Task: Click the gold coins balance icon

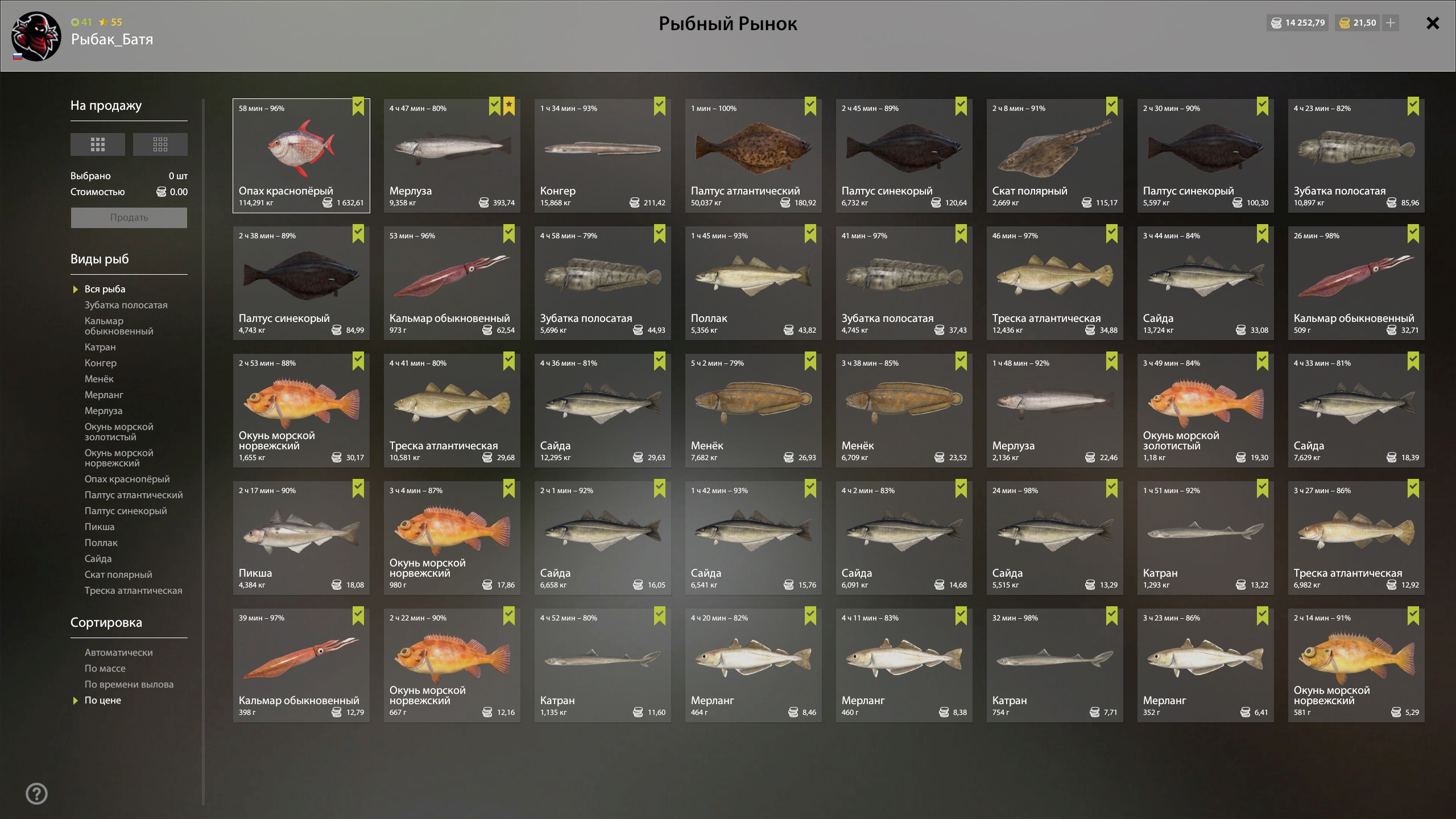Action: click(x=1345, y=23)
